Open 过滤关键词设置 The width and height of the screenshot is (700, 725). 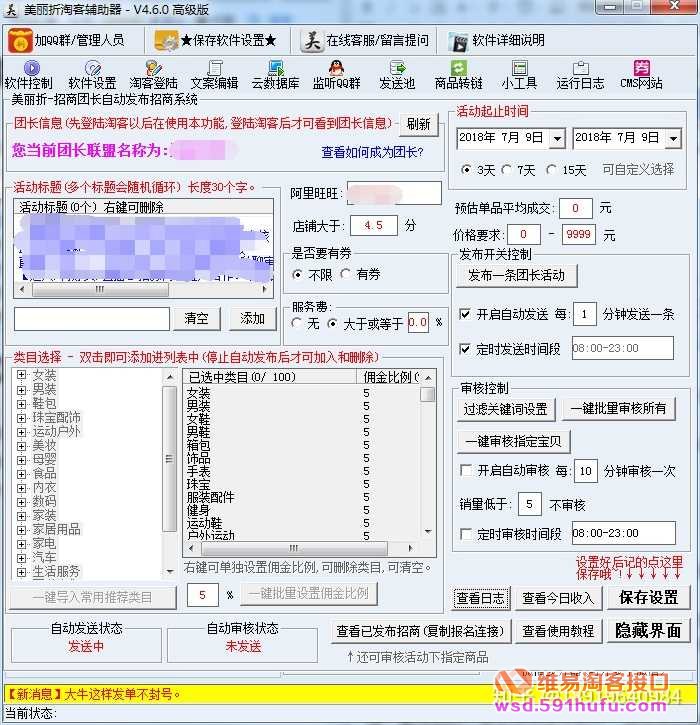click(x=506, y=409)
